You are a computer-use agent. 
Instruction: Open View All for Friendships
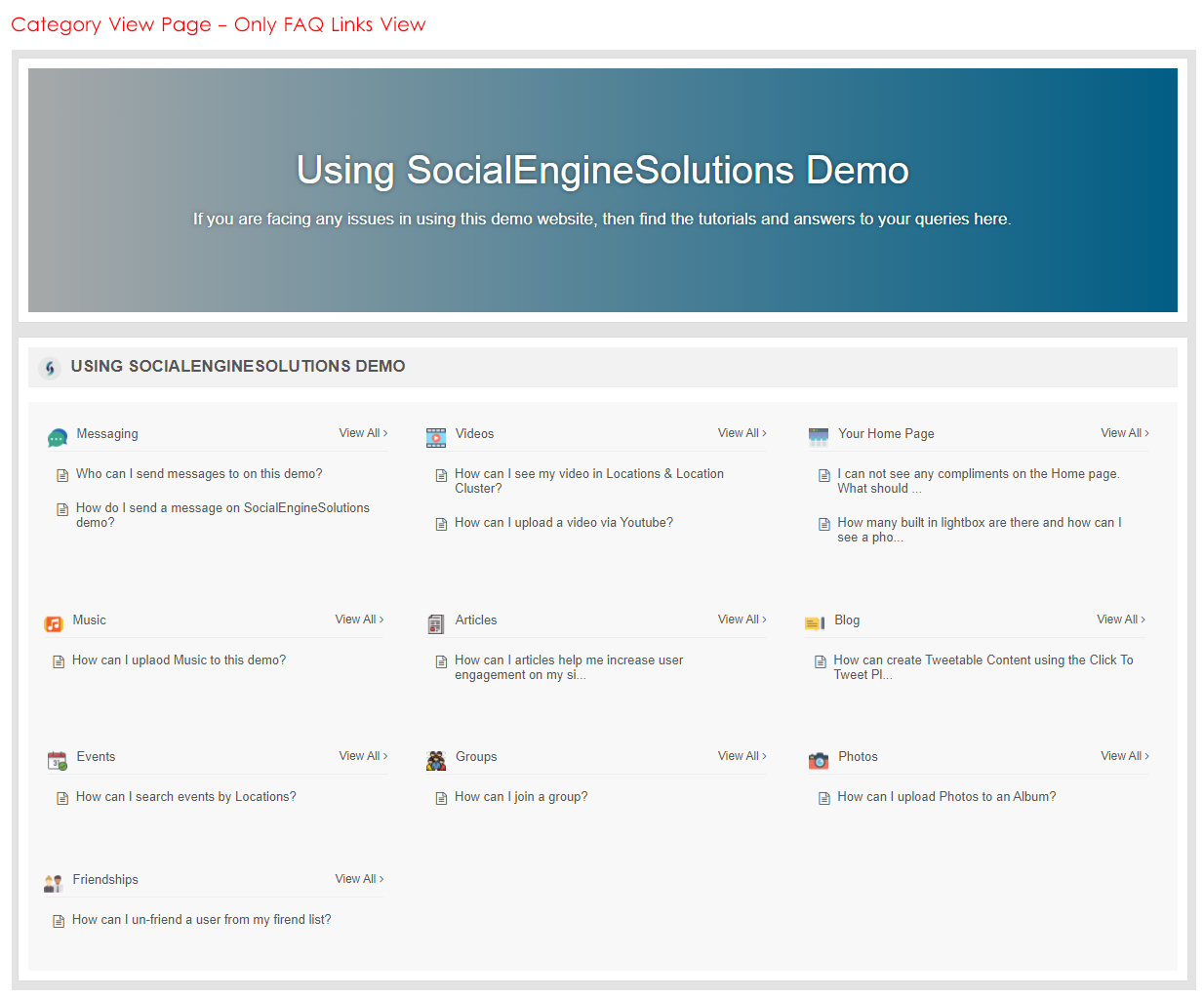tap(359, 879)
